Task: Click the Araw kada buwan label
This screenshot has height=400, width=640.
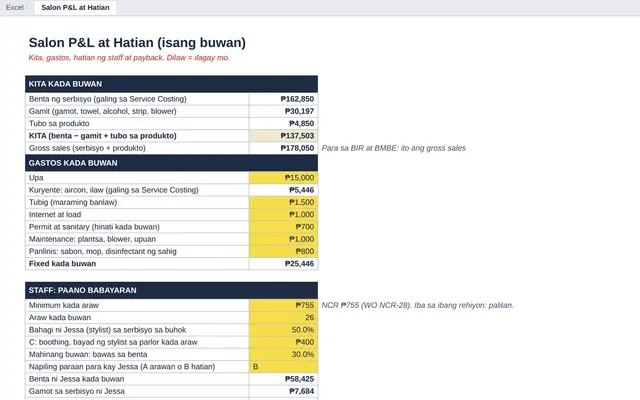Action: click(137, 318)
